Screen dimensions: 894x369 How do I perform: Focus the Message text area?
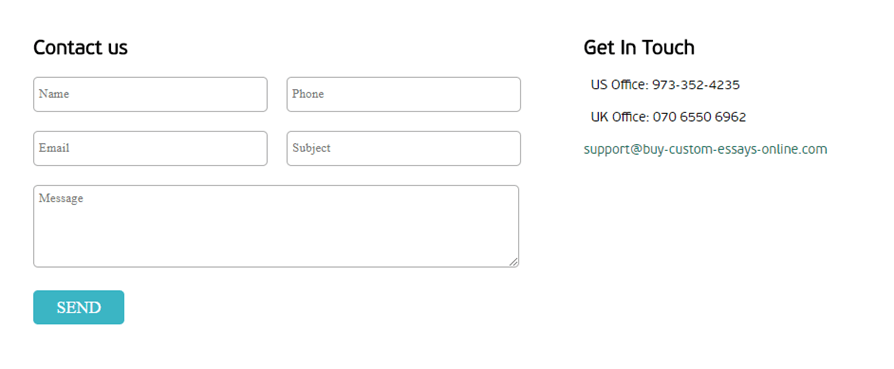(276, 226)
